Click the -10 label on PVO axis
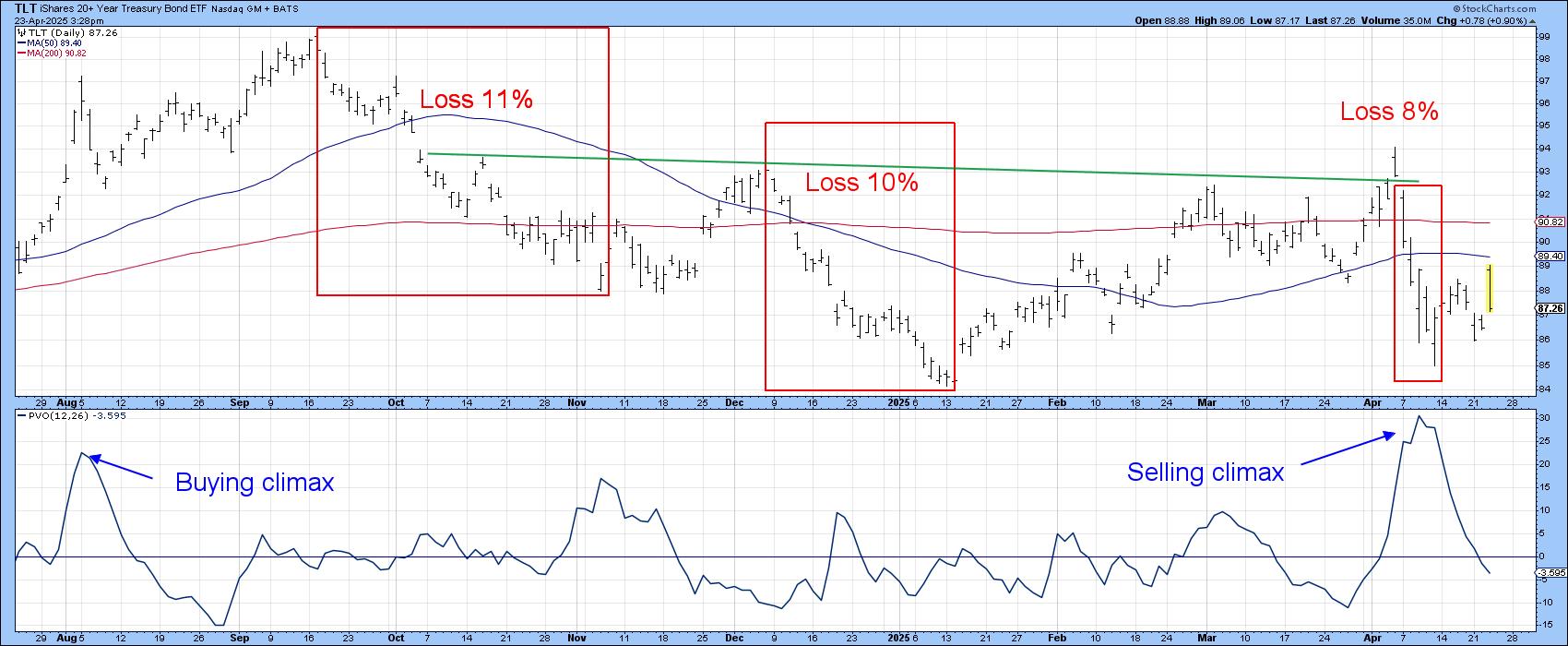This screenshot has width=1568, height=646. 1544,603
